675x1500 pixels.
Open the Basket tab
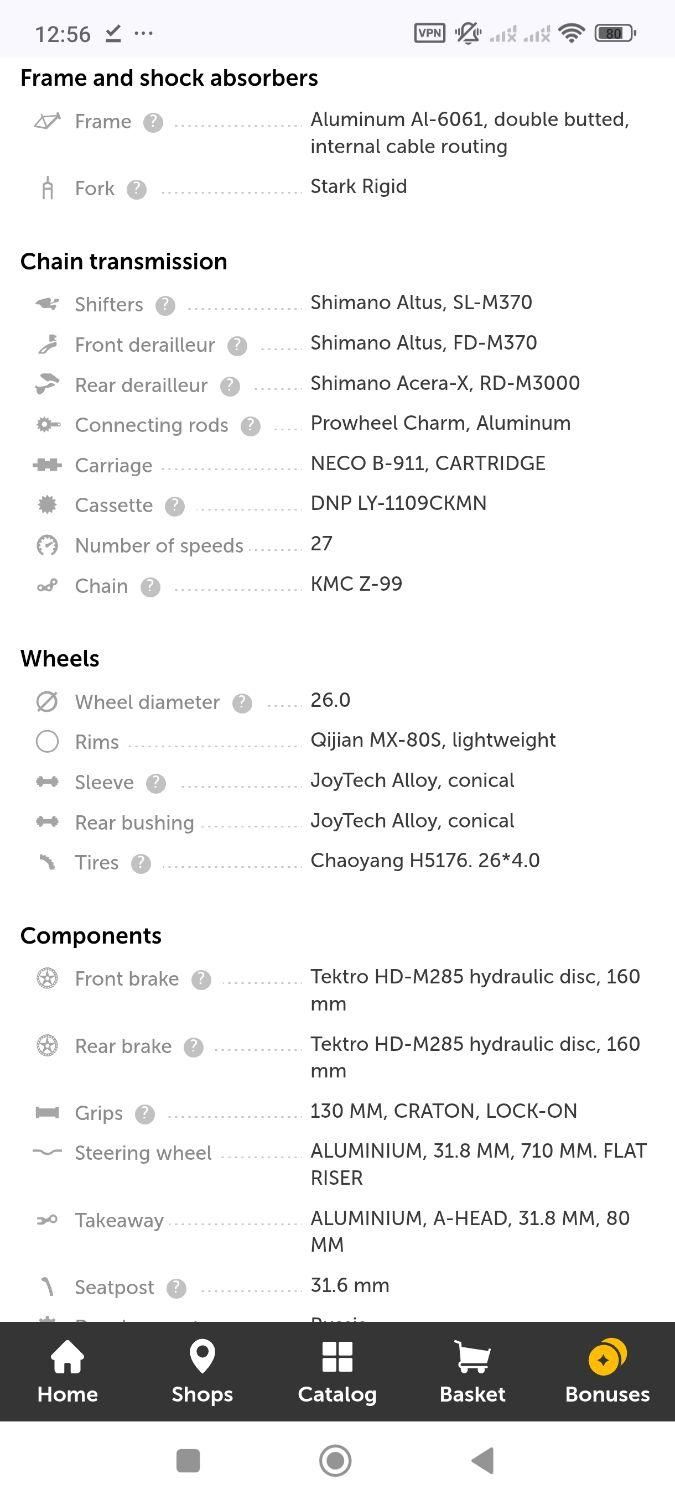pyautogui.click(x=472, y=1372)
